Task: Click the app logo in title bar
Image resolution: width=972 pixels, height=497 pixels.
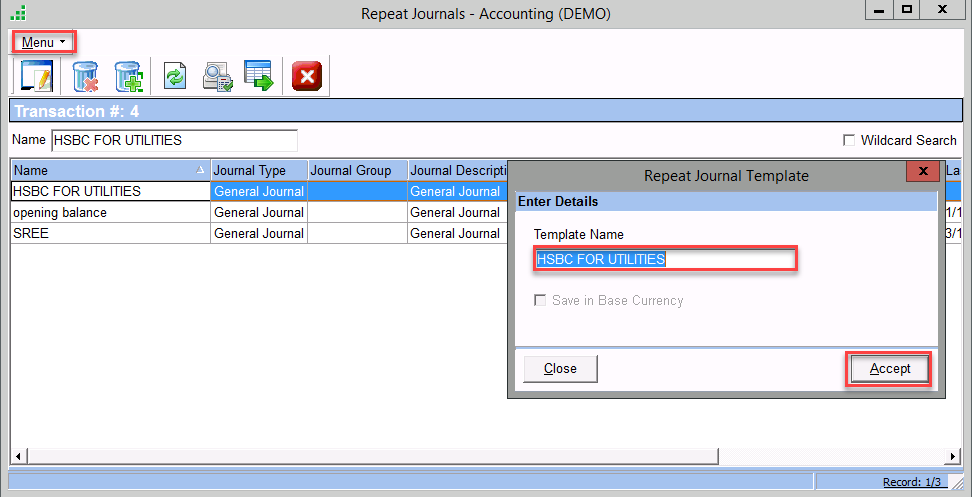Action: click(x=17, y=13)
